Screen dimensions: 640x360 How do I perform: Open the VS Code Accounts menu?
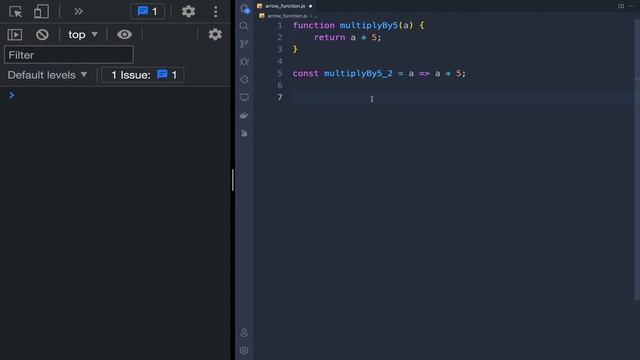tap(244, 333)
